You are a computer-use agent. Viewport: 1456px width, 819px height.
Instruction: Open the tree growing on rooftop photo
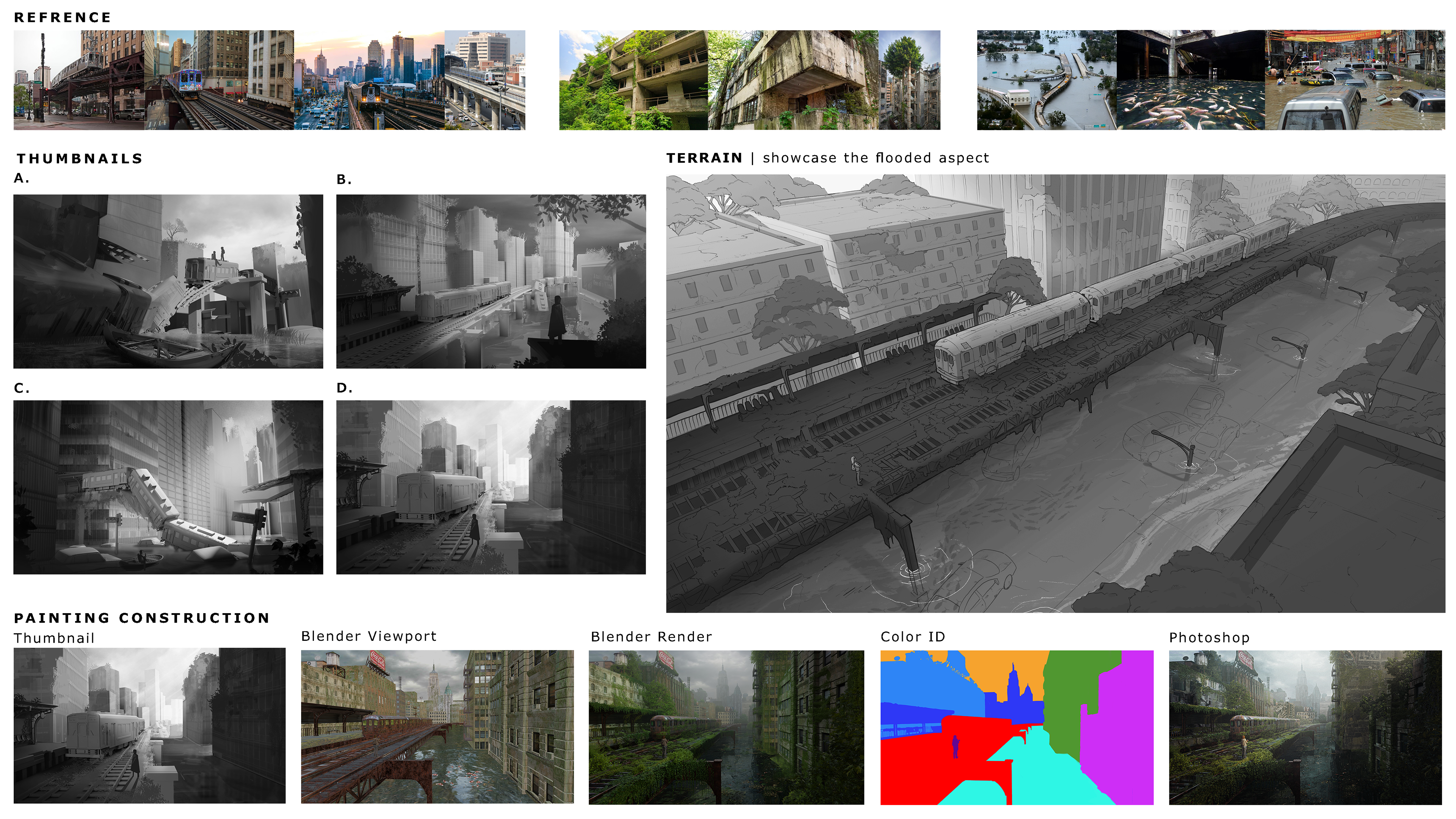pos(910,80)
